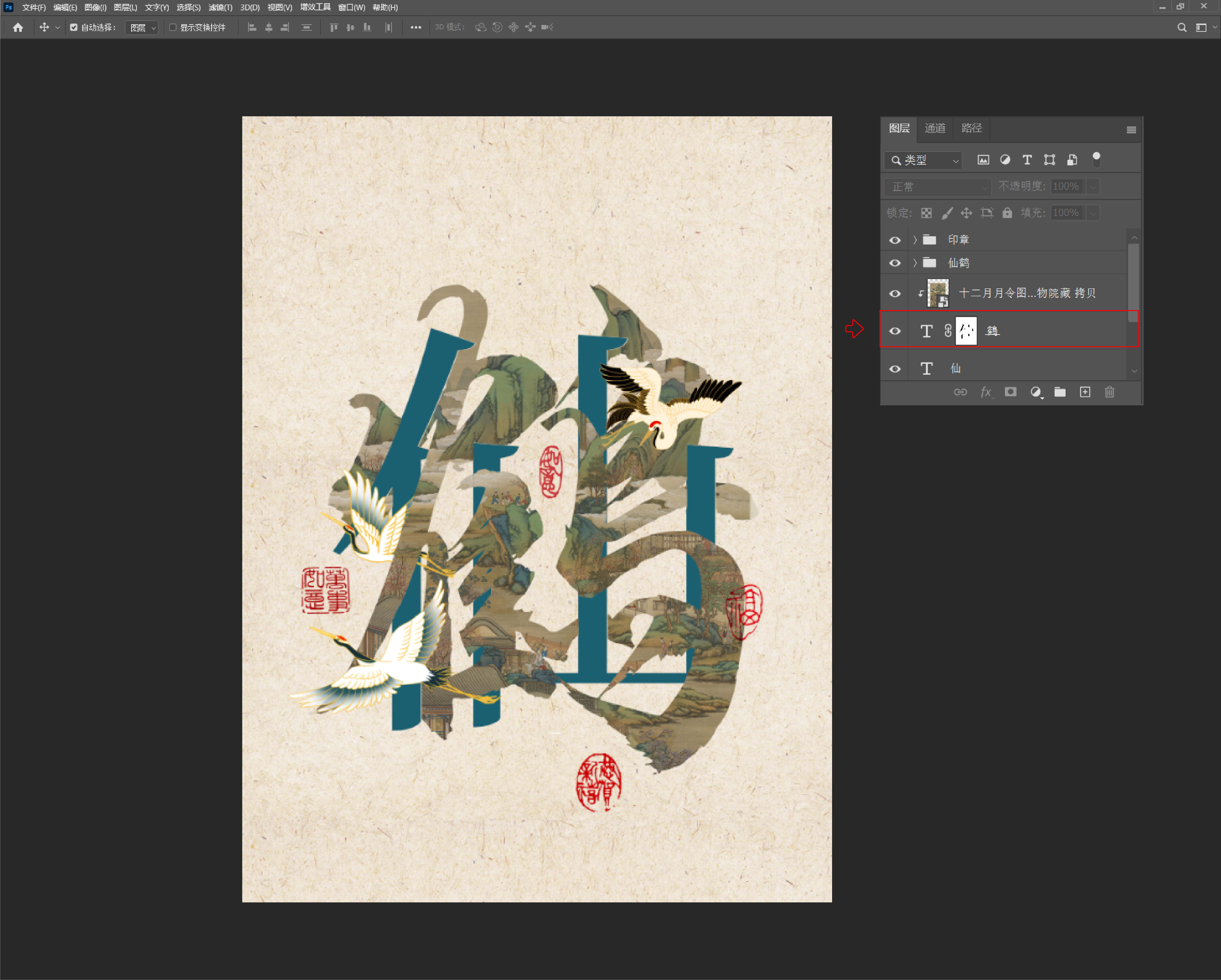Viewport: 1221px width, 980px height.
Task: Create new layer plus icon
Action: [x=1085, y=392]
